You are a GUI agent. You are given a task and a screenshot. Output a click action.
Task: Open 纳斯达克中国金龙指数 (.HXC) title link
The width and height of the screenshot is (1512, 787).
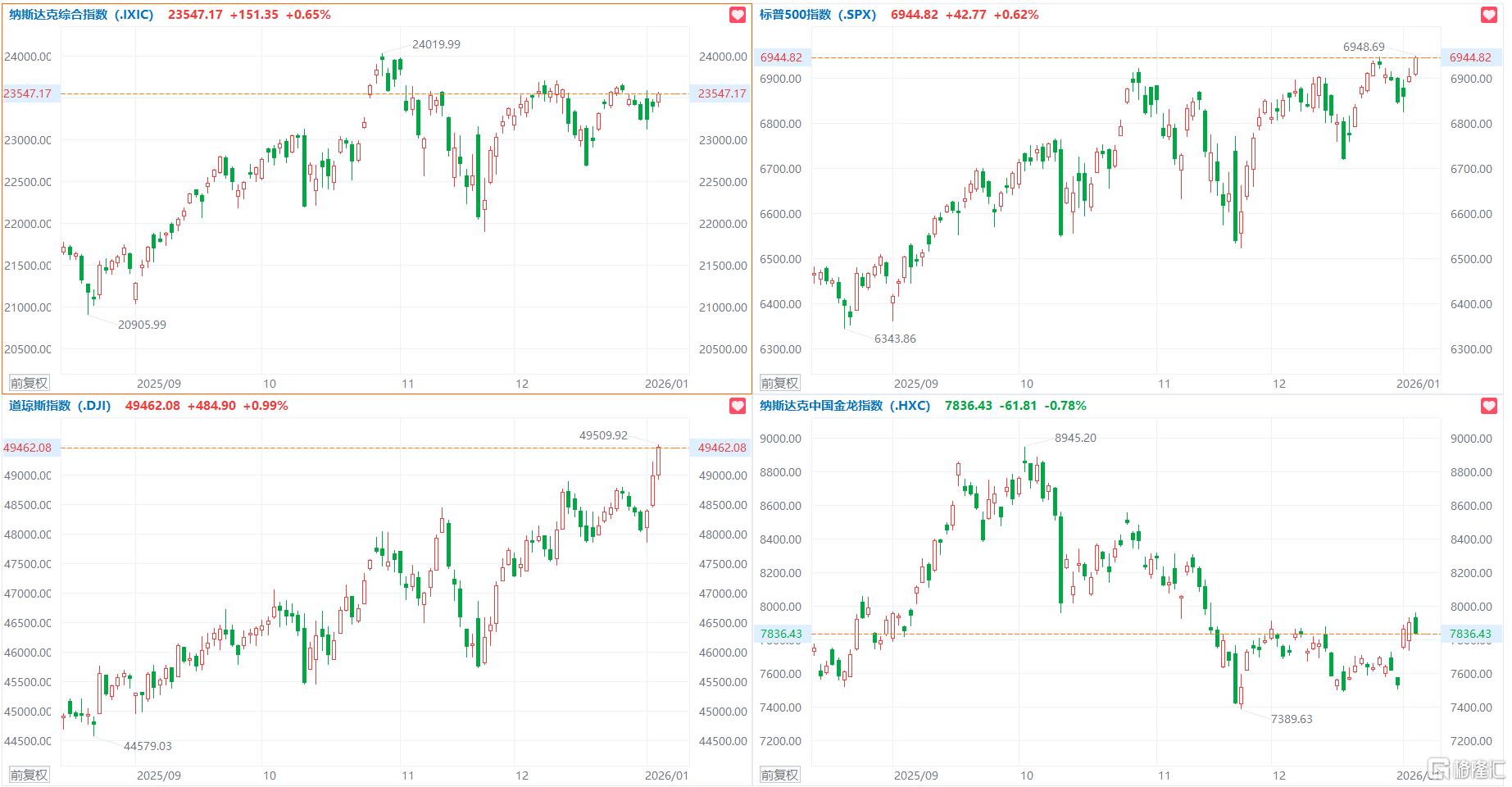844,406
